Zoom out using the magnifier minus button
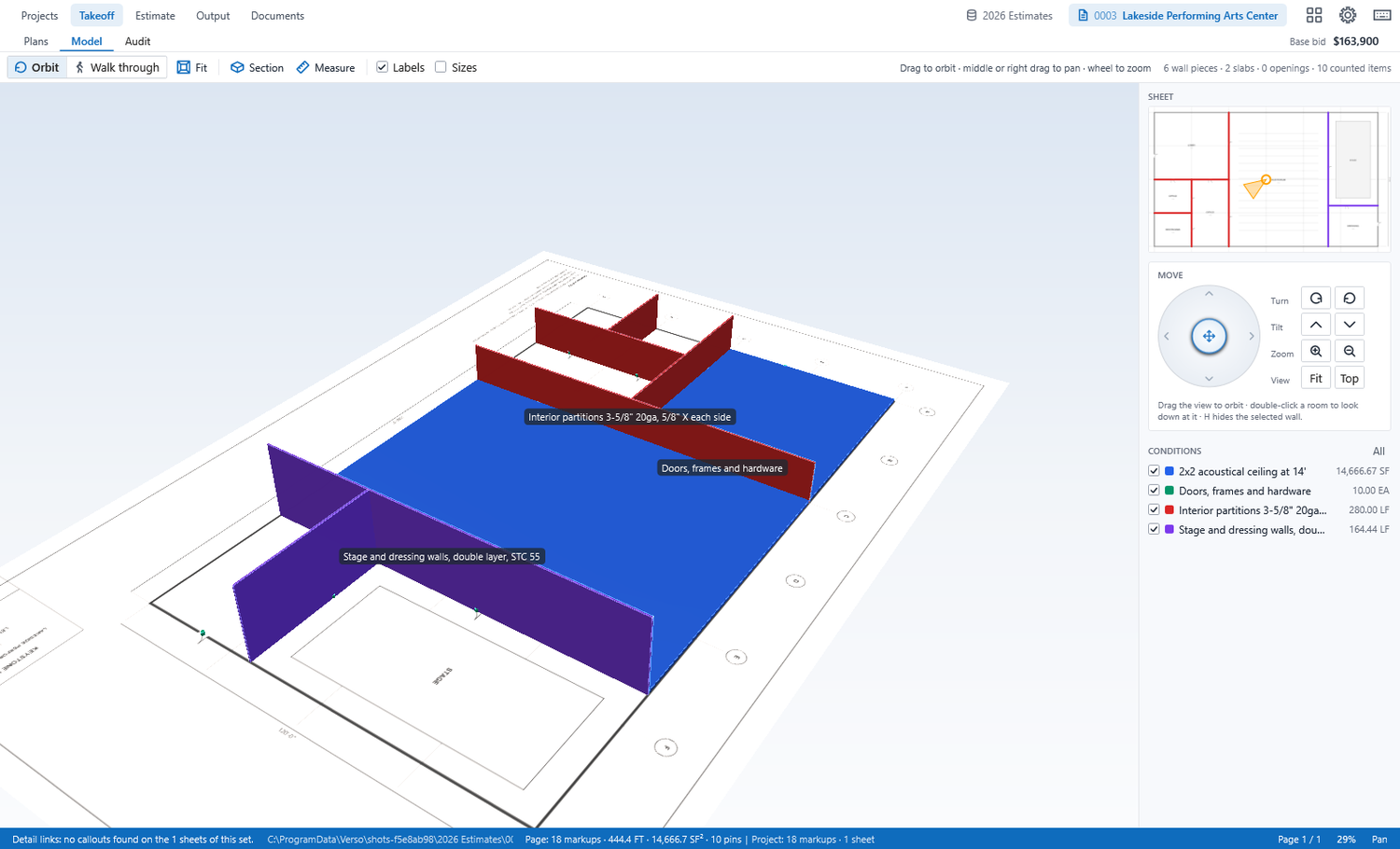The height and width of the screenshot is (849, 1400). tap(1350, 352)
